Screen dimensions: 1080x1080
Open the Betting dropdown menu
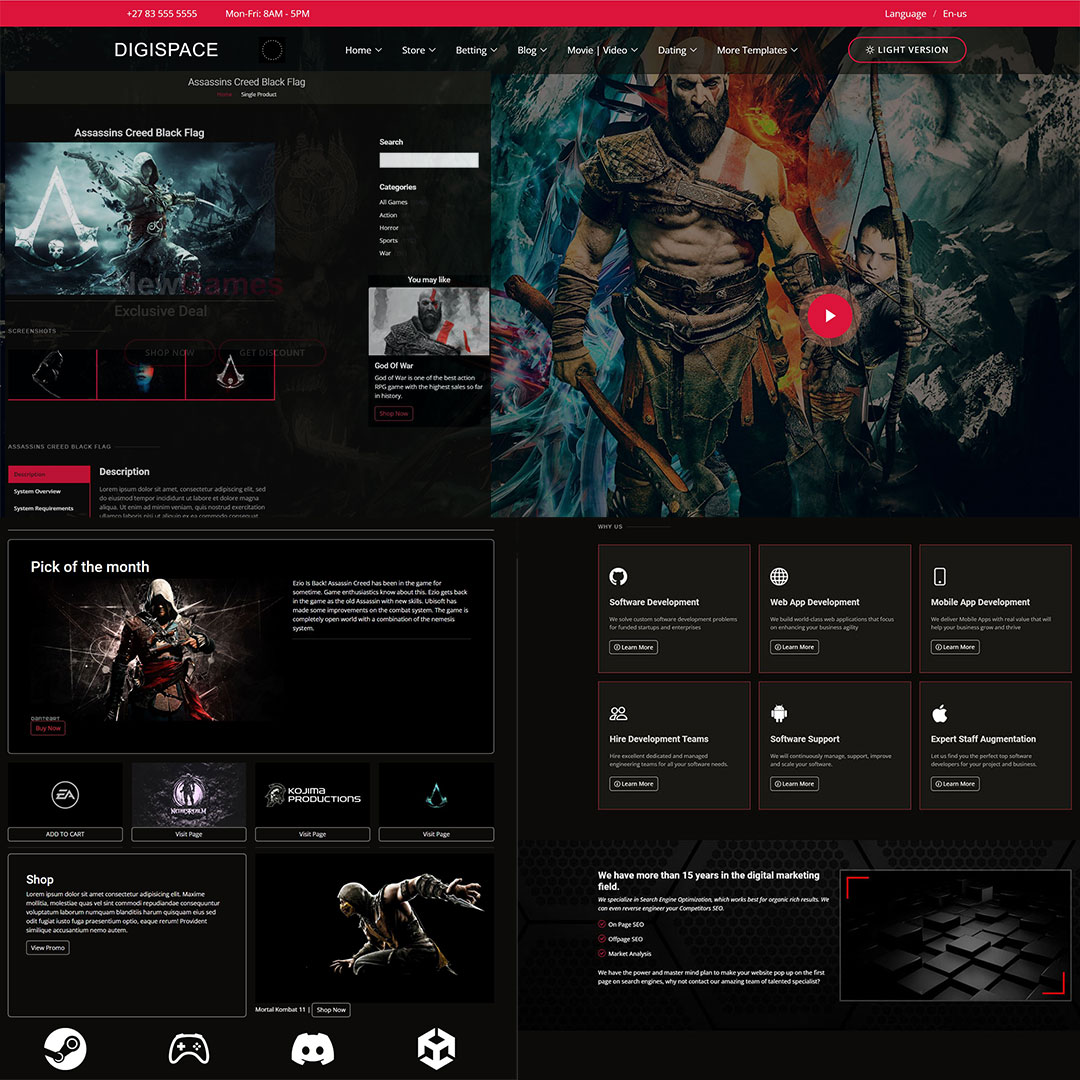pyautogui.click(x=476, y=50)
